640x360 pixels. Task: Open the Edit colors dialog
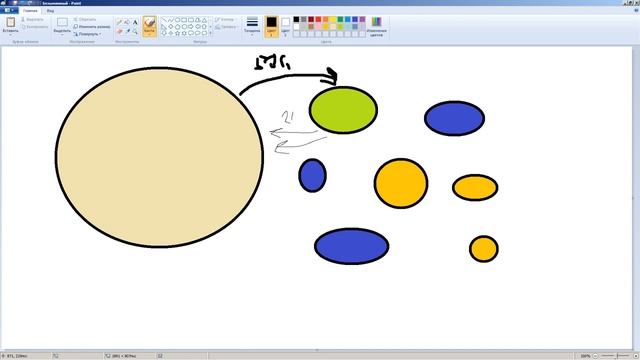click(x=376, y=26)
